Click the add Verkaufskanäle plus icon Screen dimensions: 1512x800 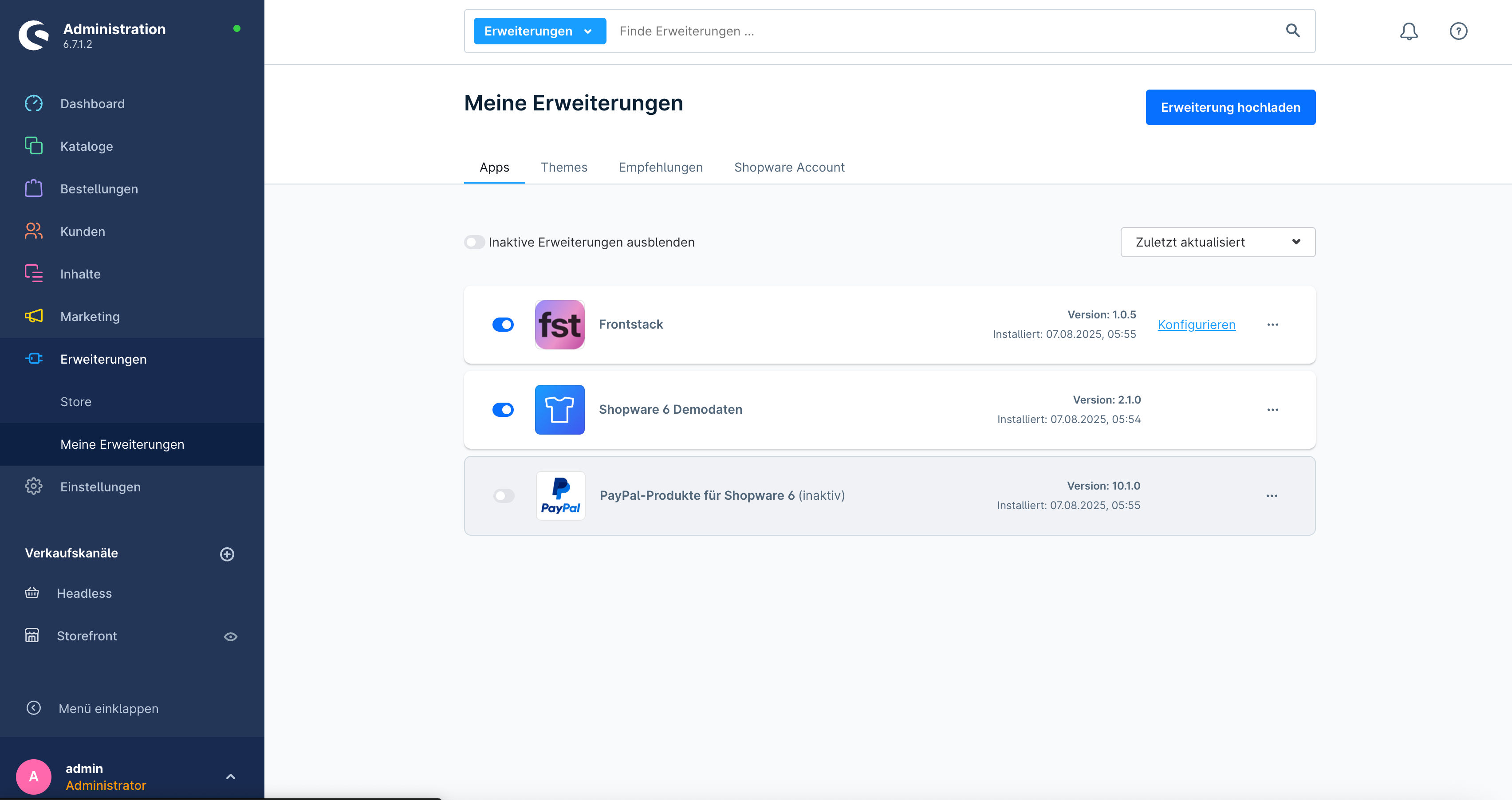pos(227,554)
